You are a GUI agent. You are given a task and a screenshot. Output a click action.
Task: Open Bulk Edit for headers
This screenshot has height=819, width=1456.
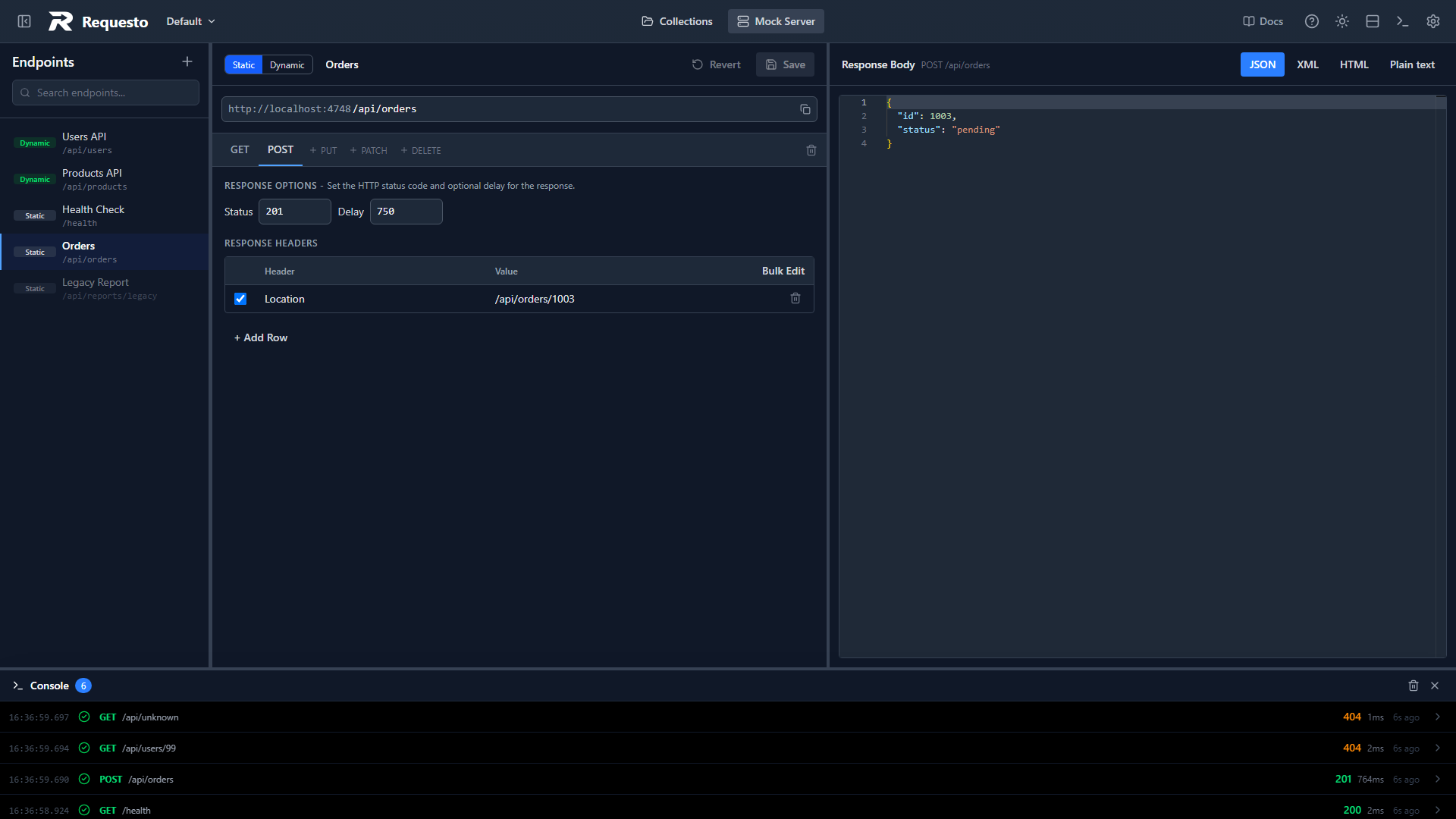[x=783, y=271]
